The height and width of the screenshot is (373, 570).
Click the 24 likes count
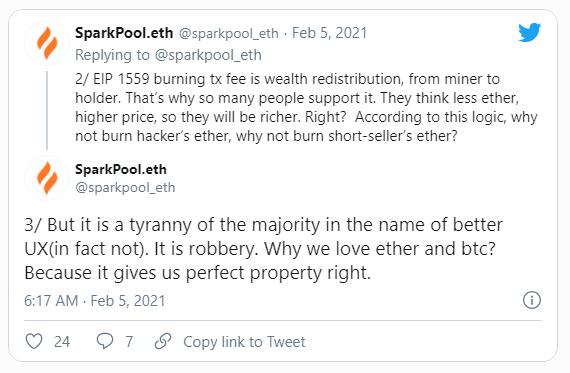coord(62,342)
